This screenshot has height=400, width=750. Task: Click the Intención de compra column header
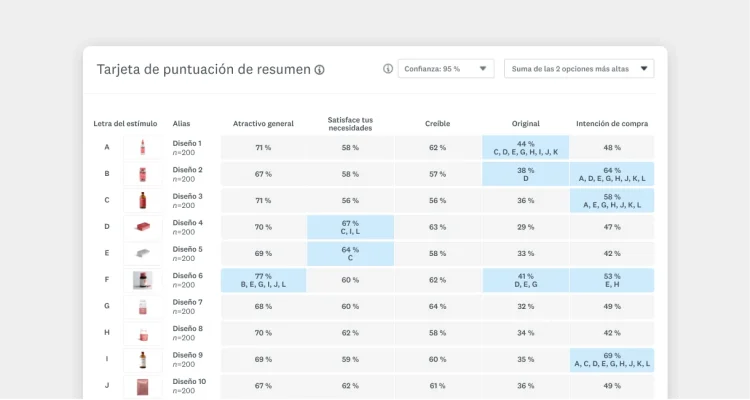612,124
